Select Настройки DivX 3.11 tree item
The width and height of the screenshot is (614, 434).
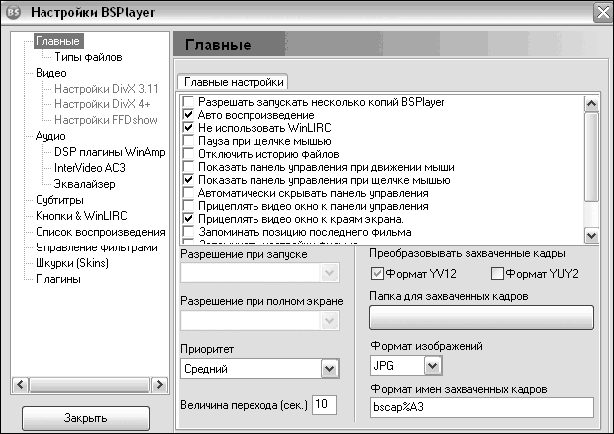[106, 89]
